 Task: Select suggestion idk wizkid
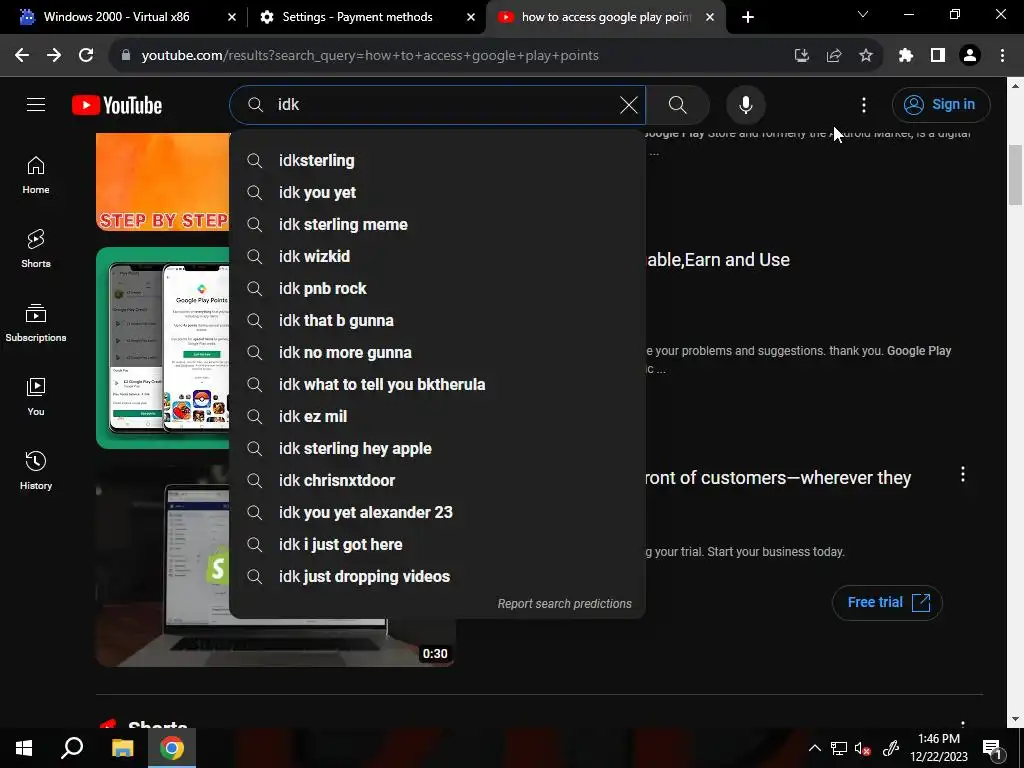coord(438,257)
